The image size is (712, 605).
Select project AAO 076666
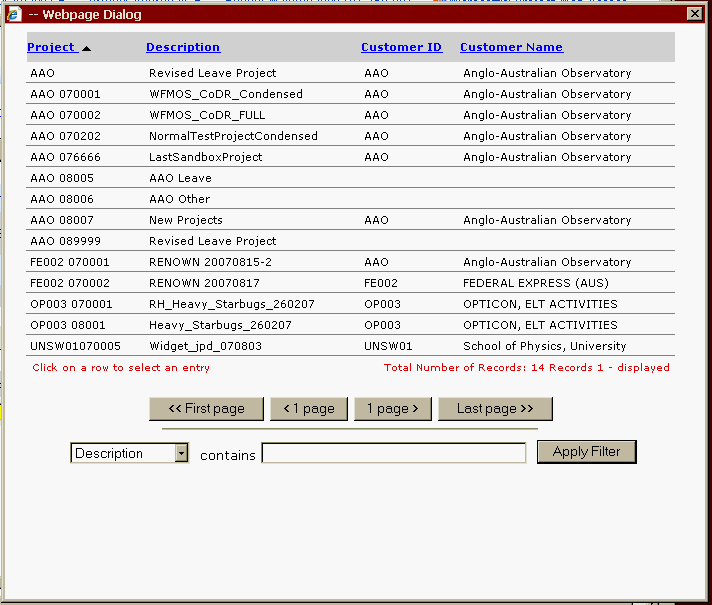pos(350,157)
